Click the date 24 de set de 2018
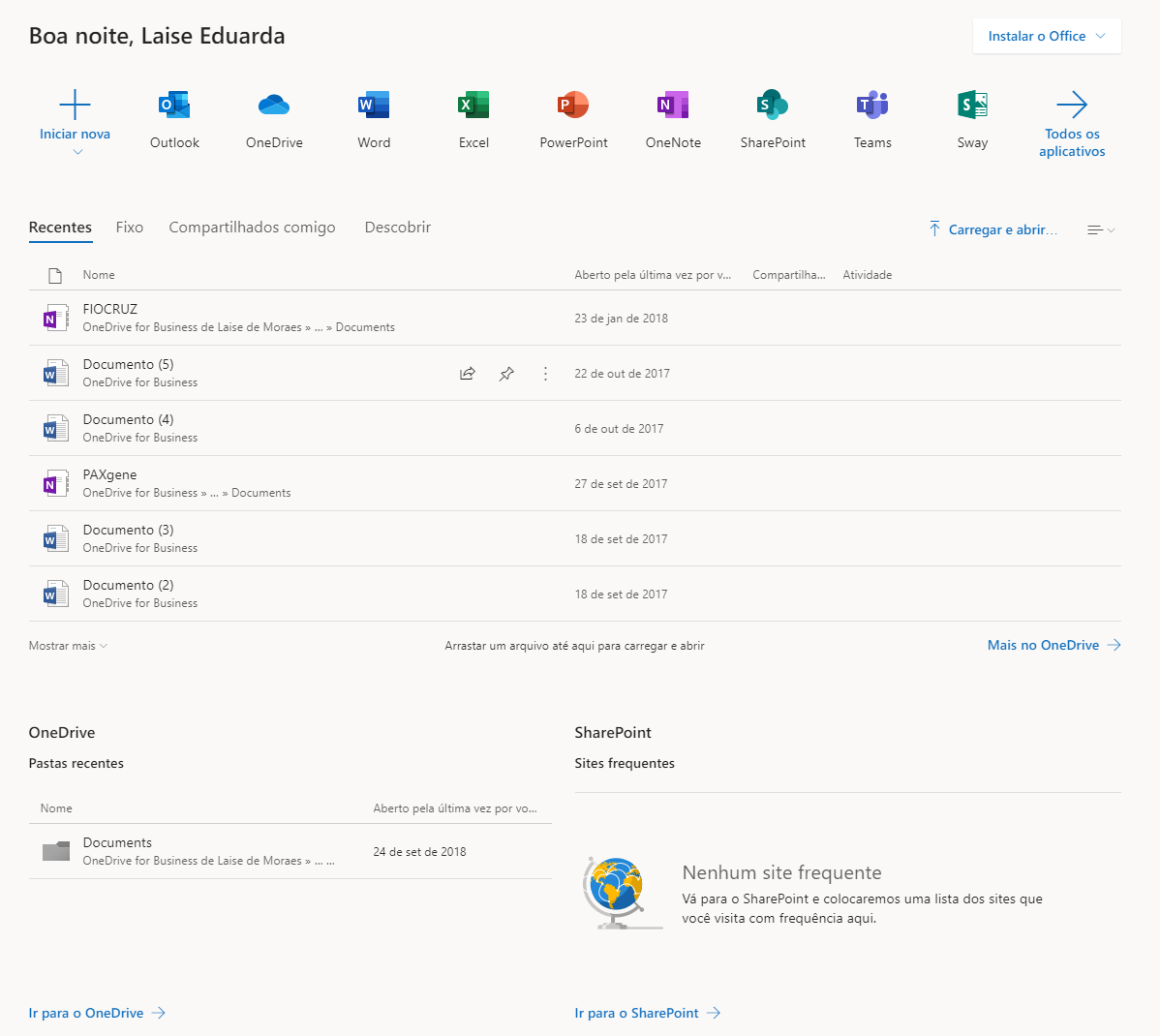Viewport: 1160px width, 1036px height. (x=419, y=852)
